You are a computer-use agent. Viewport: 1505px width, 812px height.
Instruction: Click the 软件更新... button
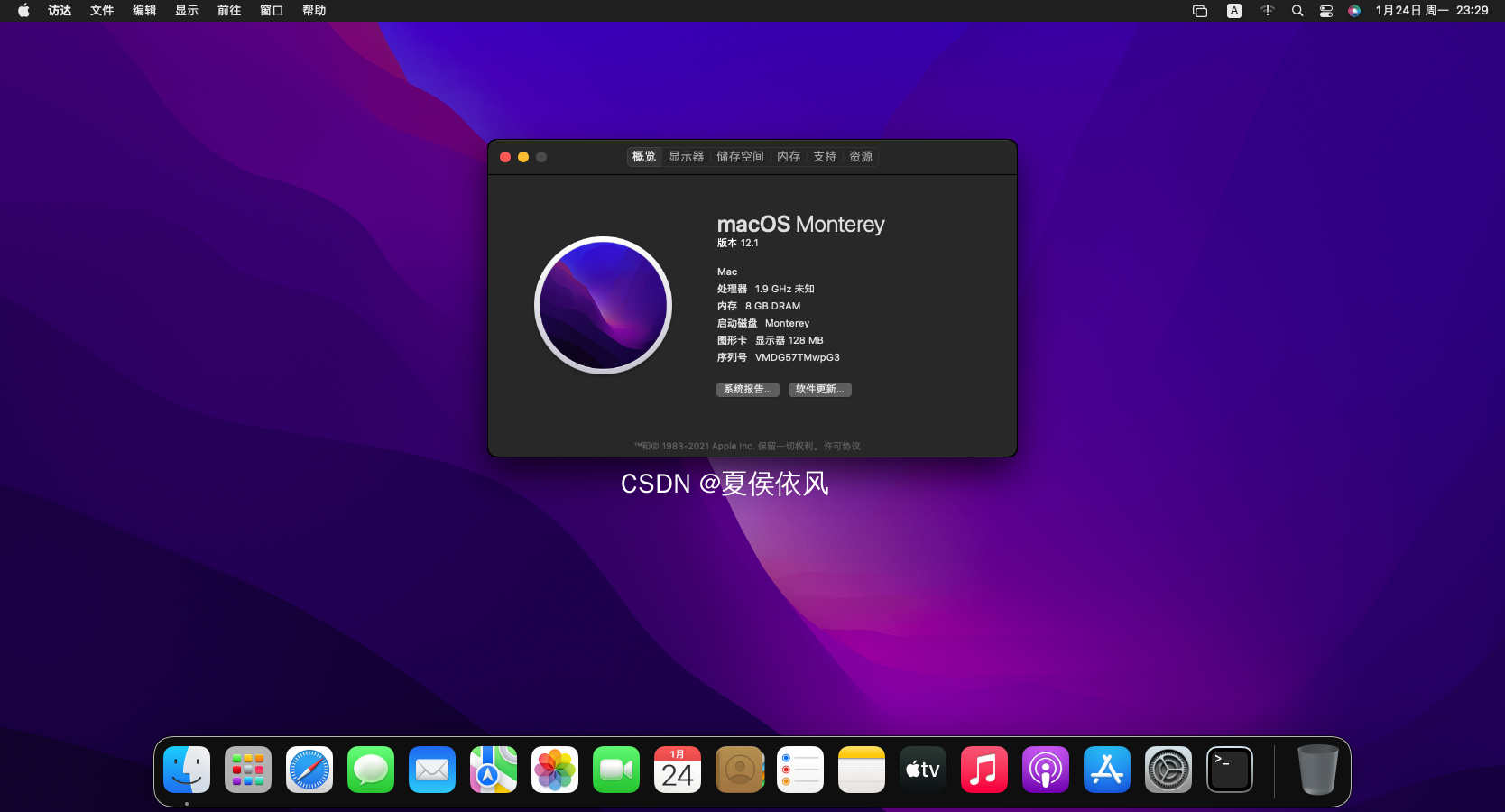click(x=820, y=390)
